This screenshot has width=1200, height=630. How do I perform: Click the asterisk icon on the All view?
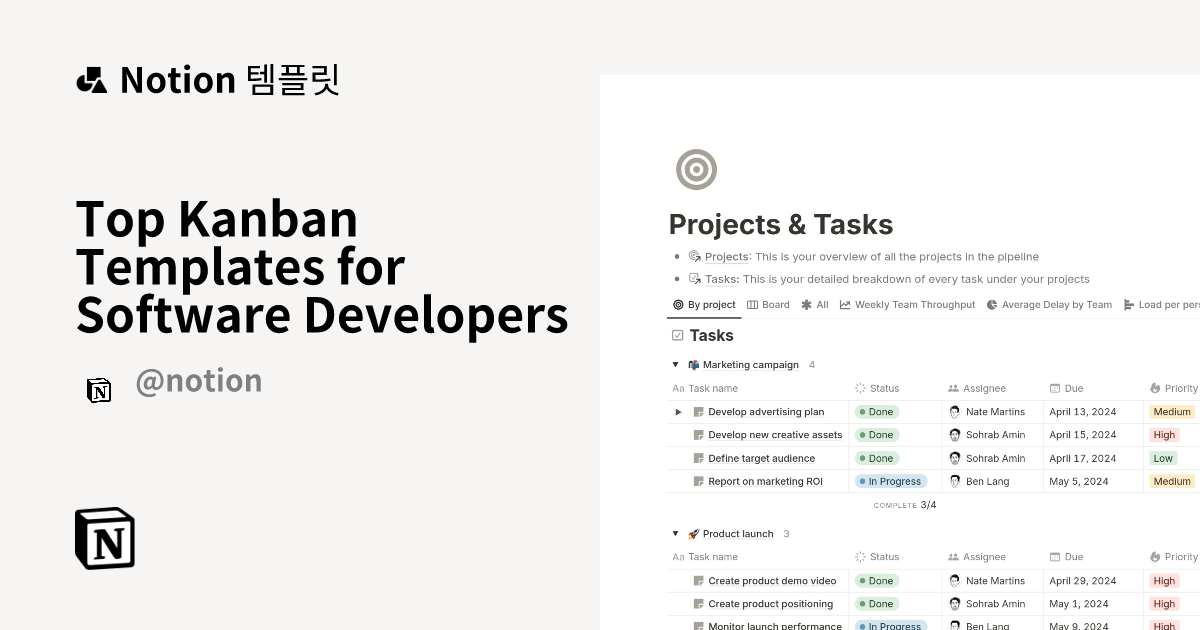806,304
